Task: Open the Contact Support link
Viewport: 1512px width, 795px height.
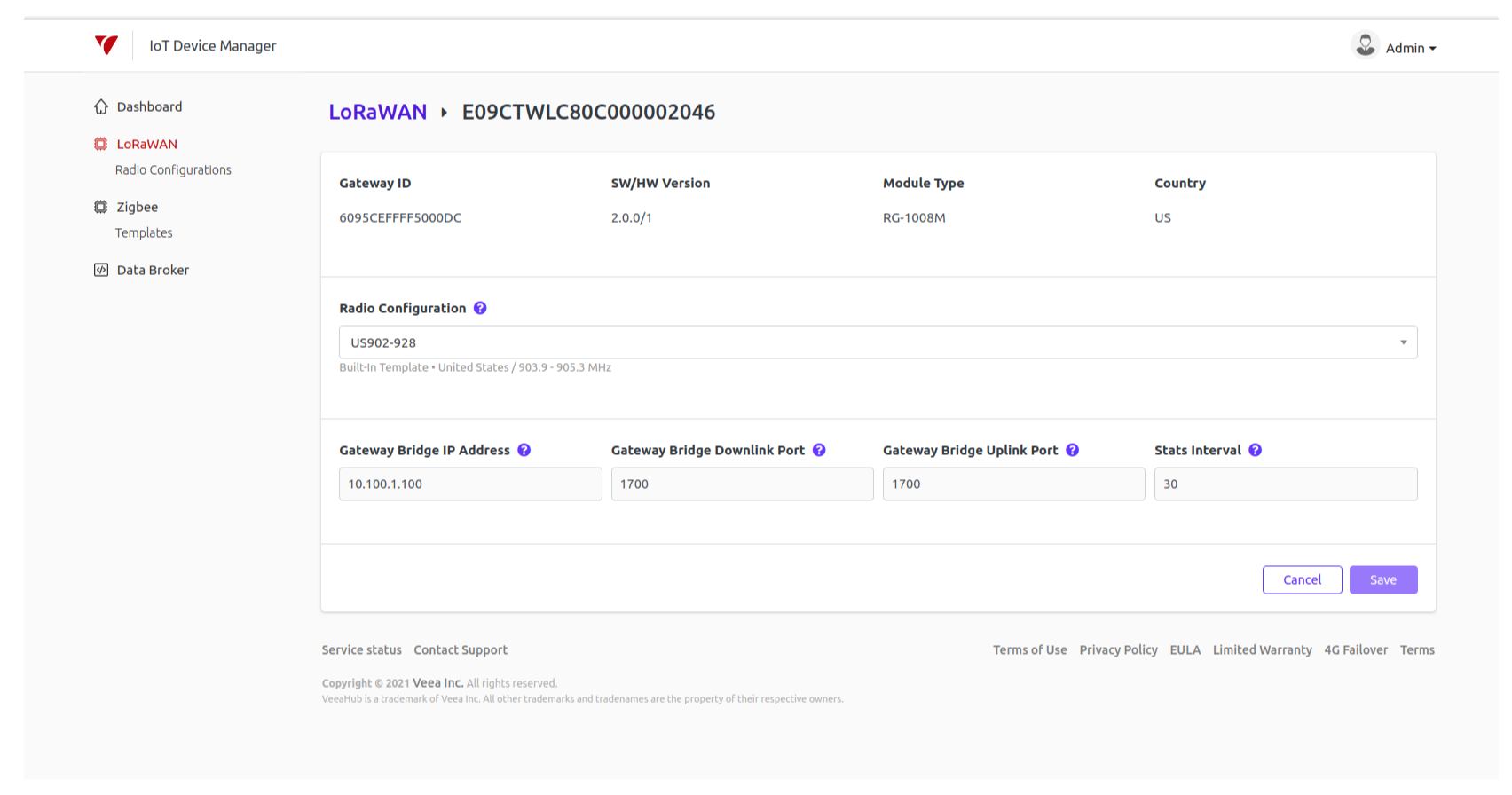Action: 461,649
